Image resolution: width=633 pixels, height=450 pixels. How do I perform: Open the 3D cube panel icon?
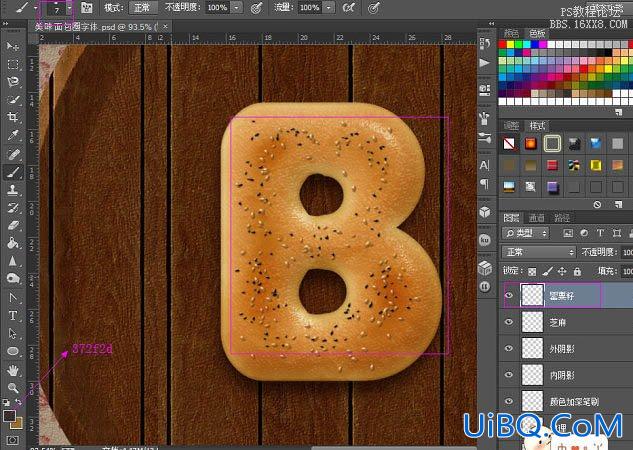point(484,212)
